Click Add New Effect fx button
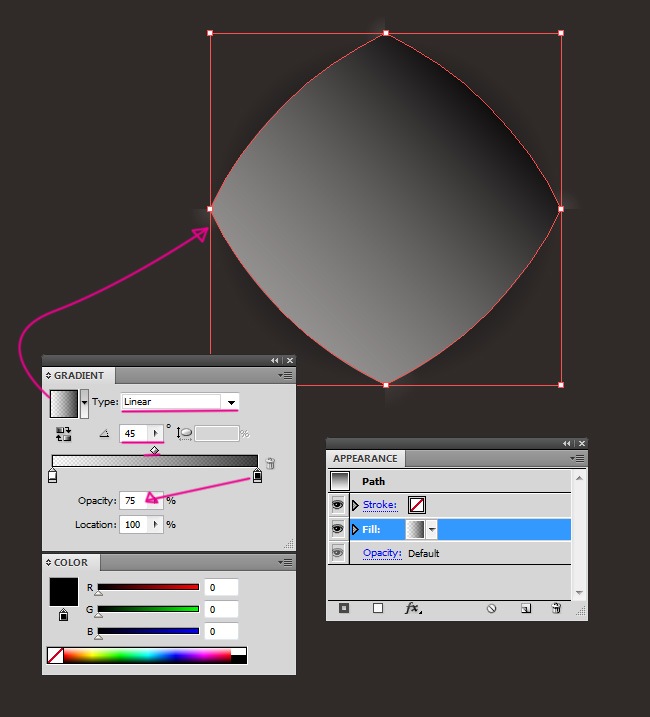The width and height of the screenshot is (650, 717). click(x=413, y=607)
